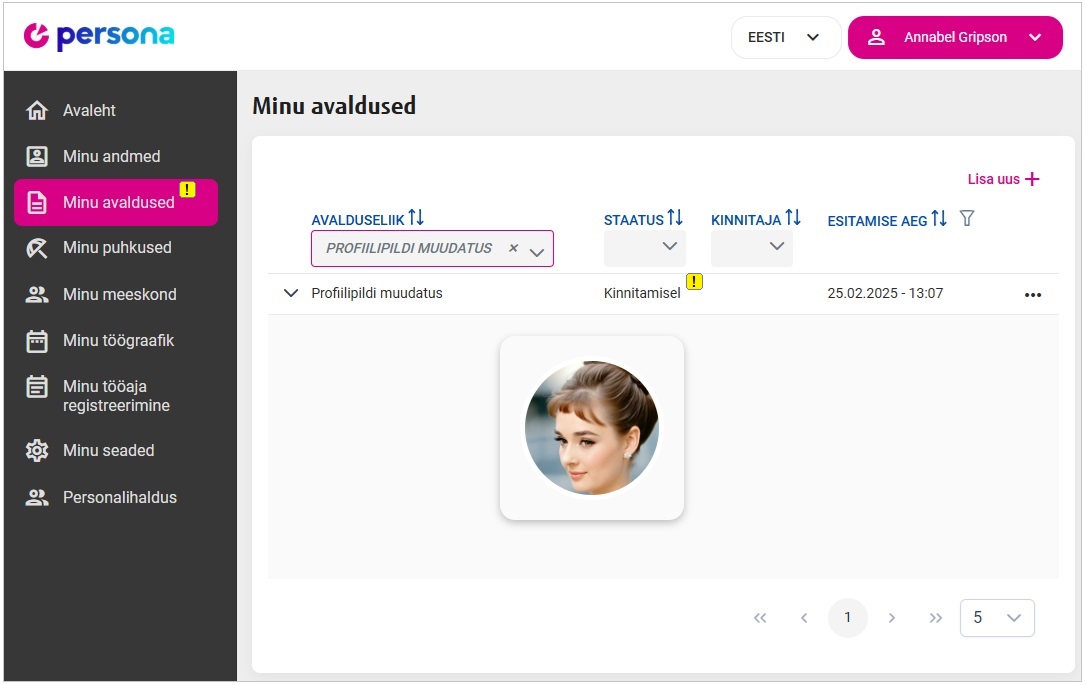Screen dimensions: 1086x685
Task: Sort by AVALDUSELIIK column
Action: tap(416, 218)
